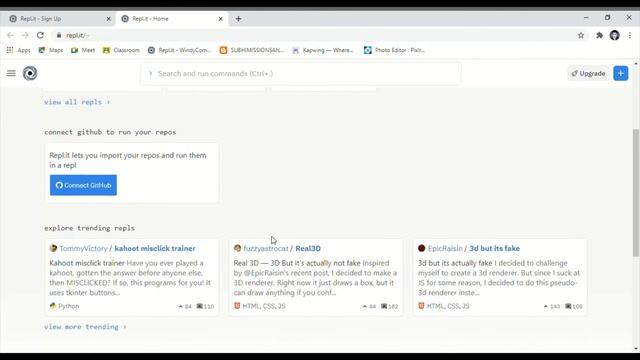Open the view all repls link

[x=77, y=102]
